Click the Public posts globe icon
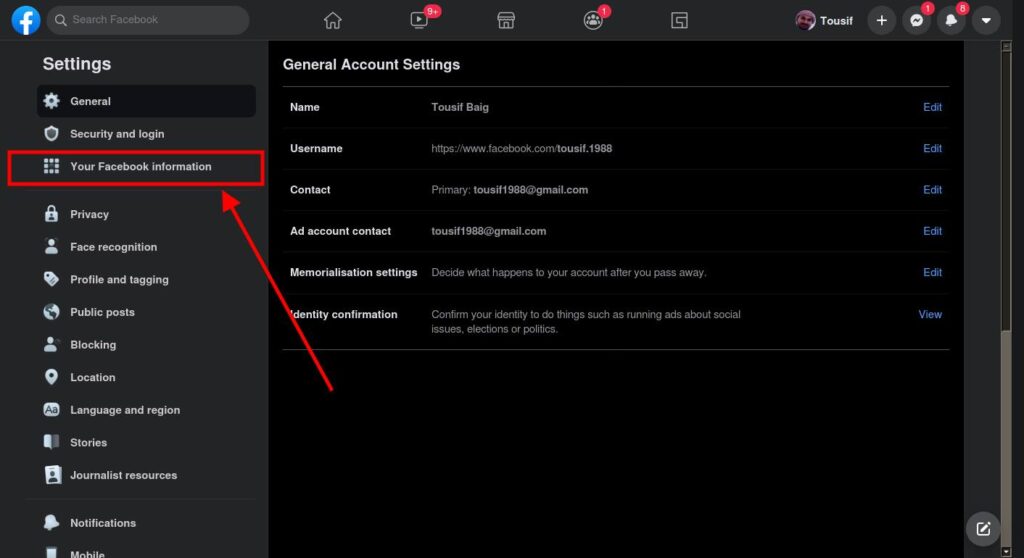1024x558 pixels. (x=52, y=312)
